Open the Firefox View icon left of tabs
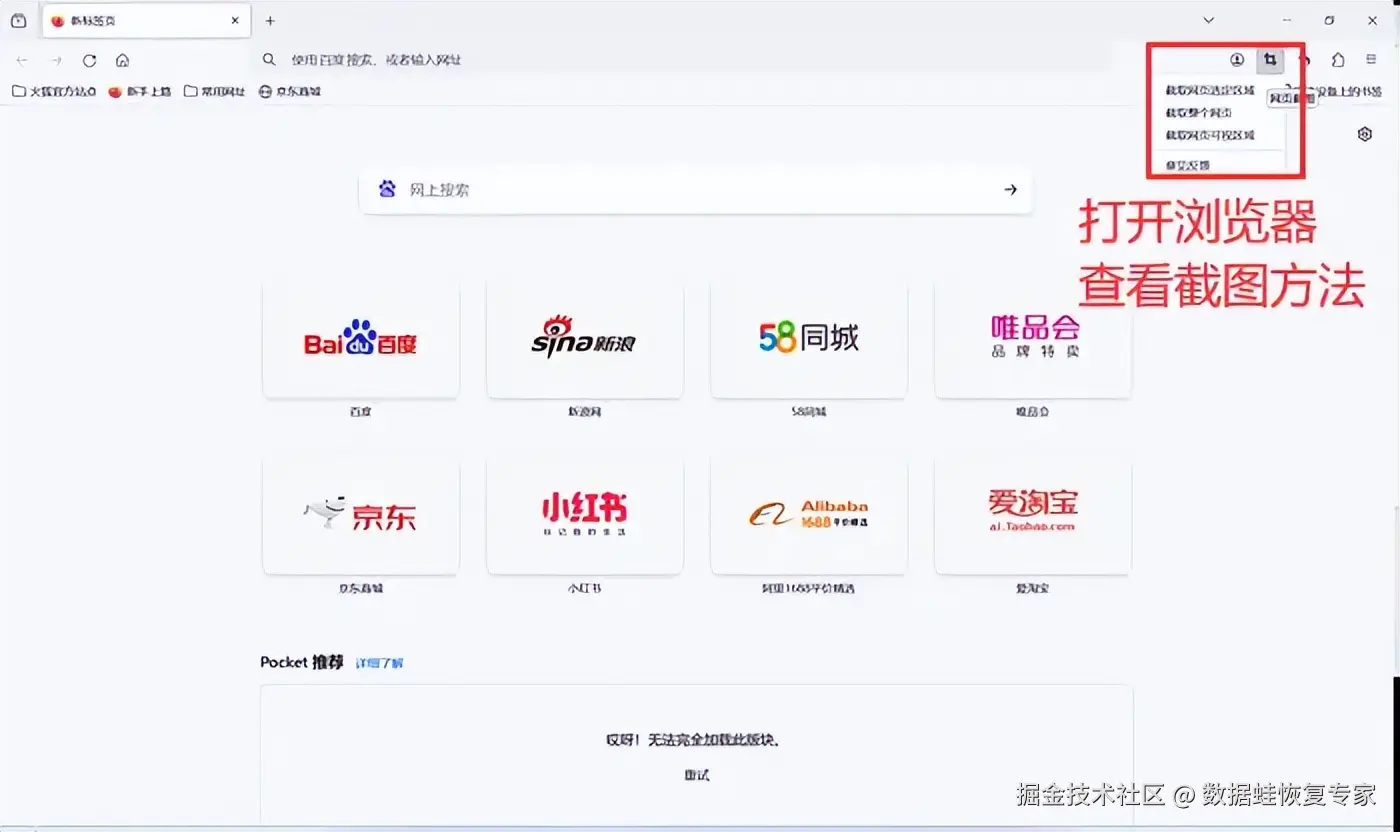 (x=18, y=20)
